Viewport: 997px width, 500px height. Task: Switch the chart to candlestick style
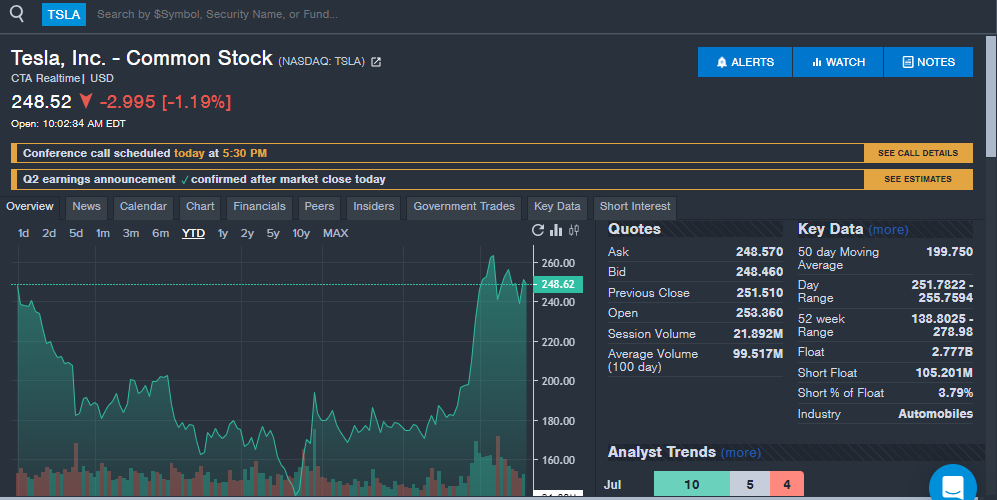574,231
